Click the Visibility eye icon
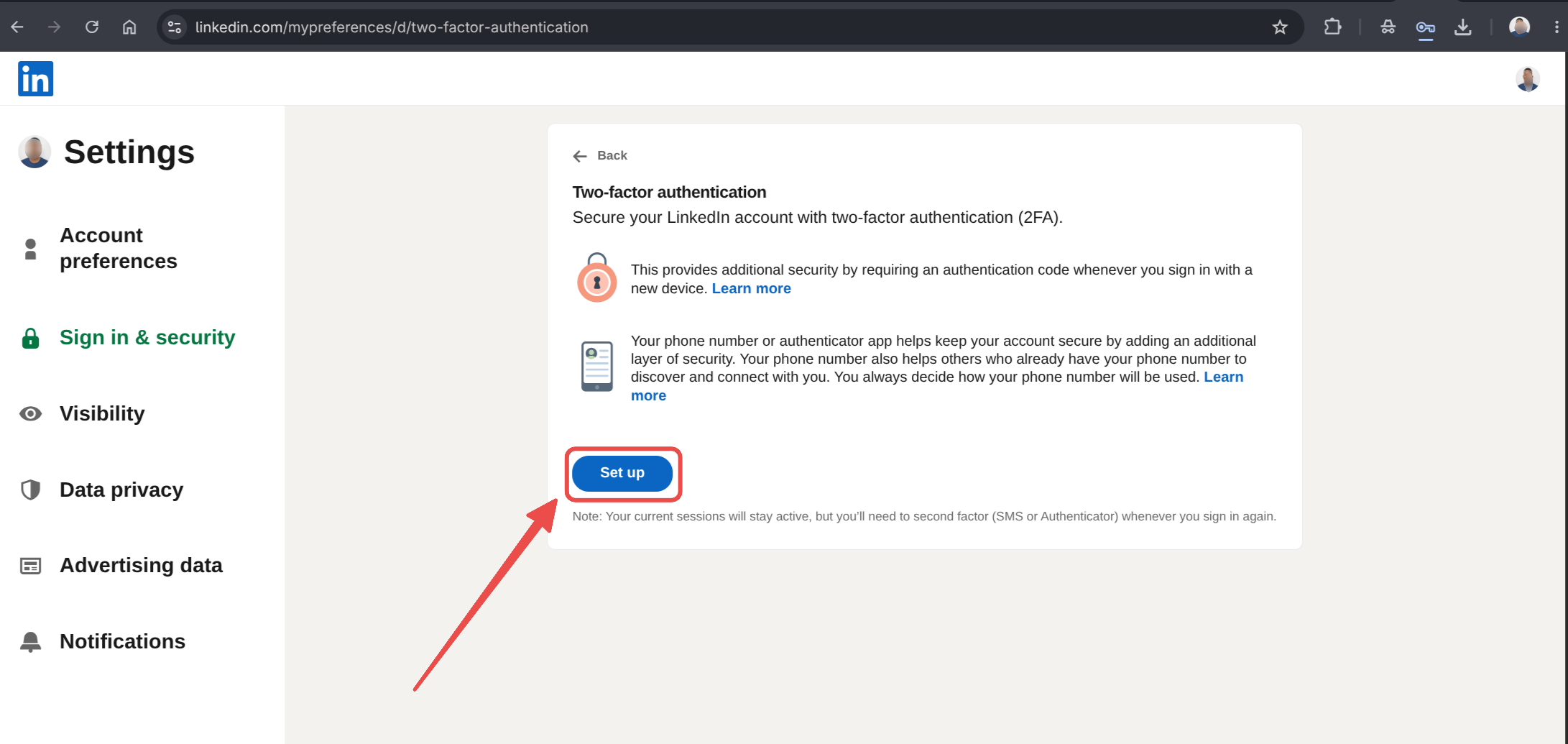The image size is (1568, 744). [x=30, y=414]
